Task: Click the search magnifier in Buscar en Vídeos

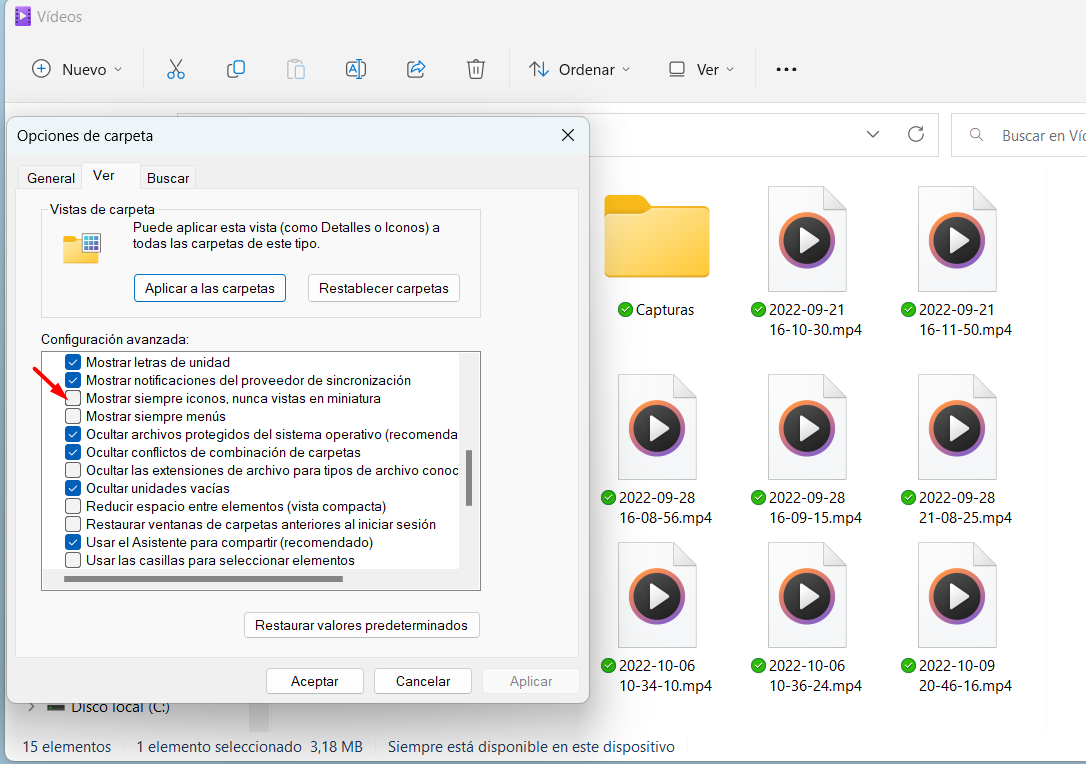Action: pyautogui.click(x=976, y=134)
